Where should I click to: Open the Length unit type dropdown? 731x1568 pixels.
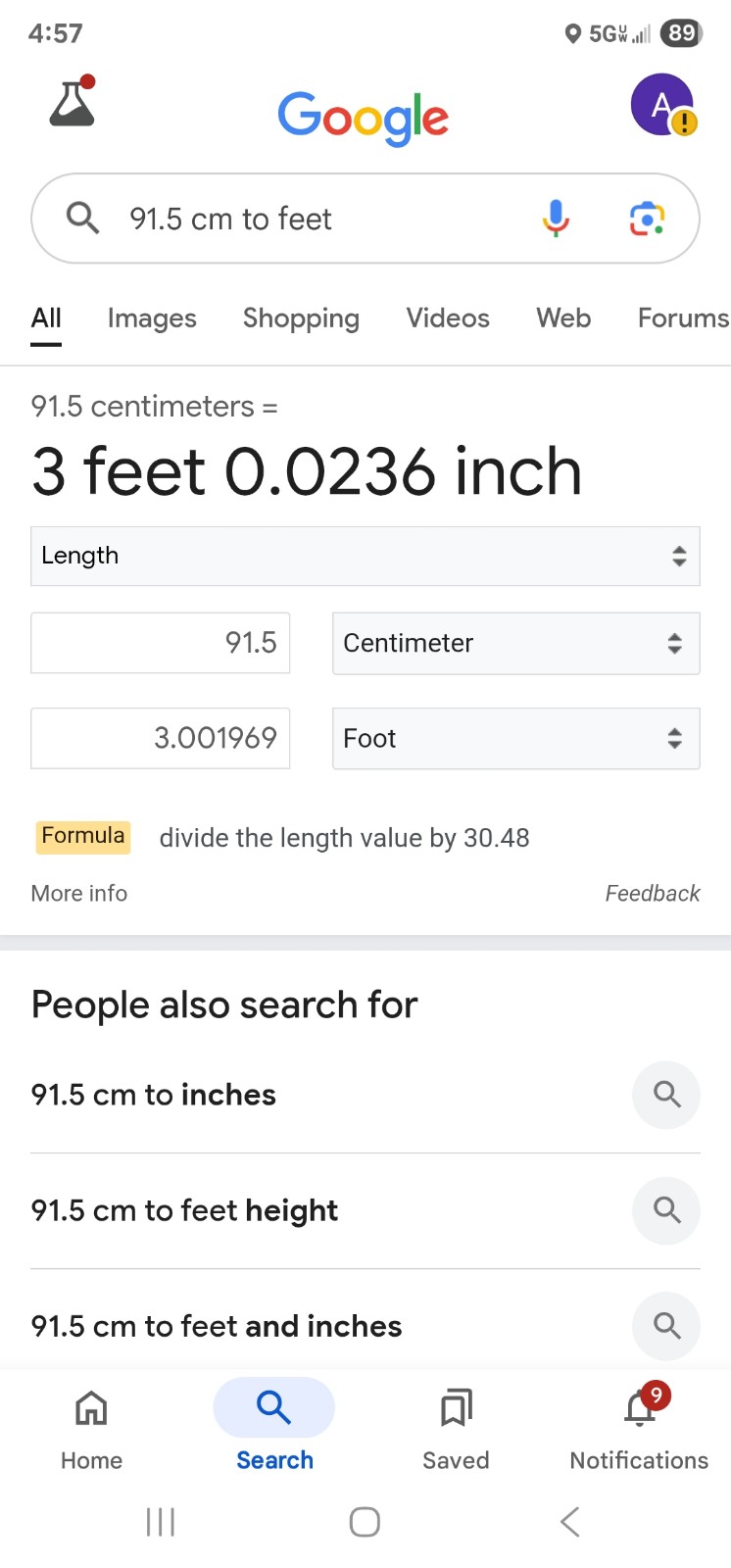[x=365, y=556]
